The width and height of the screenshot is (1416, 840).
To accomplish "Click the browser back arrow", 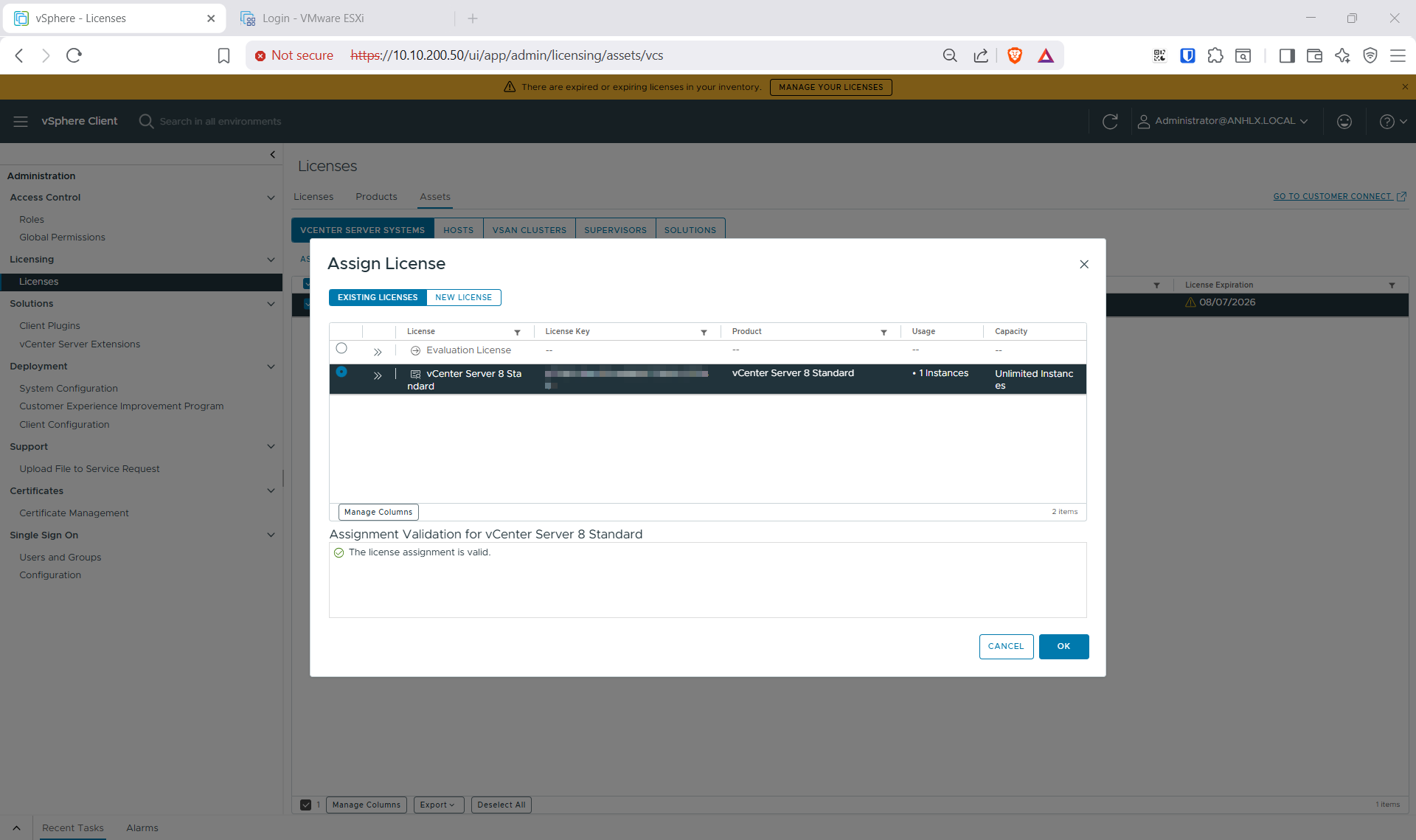I will [x=20, y=55].
